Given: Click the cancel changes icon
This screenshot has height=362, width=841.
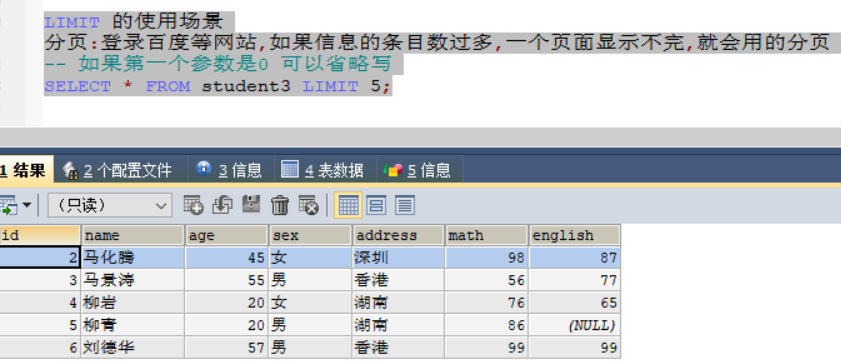Looking at the screenshot, I should click(x=308, y=205).
